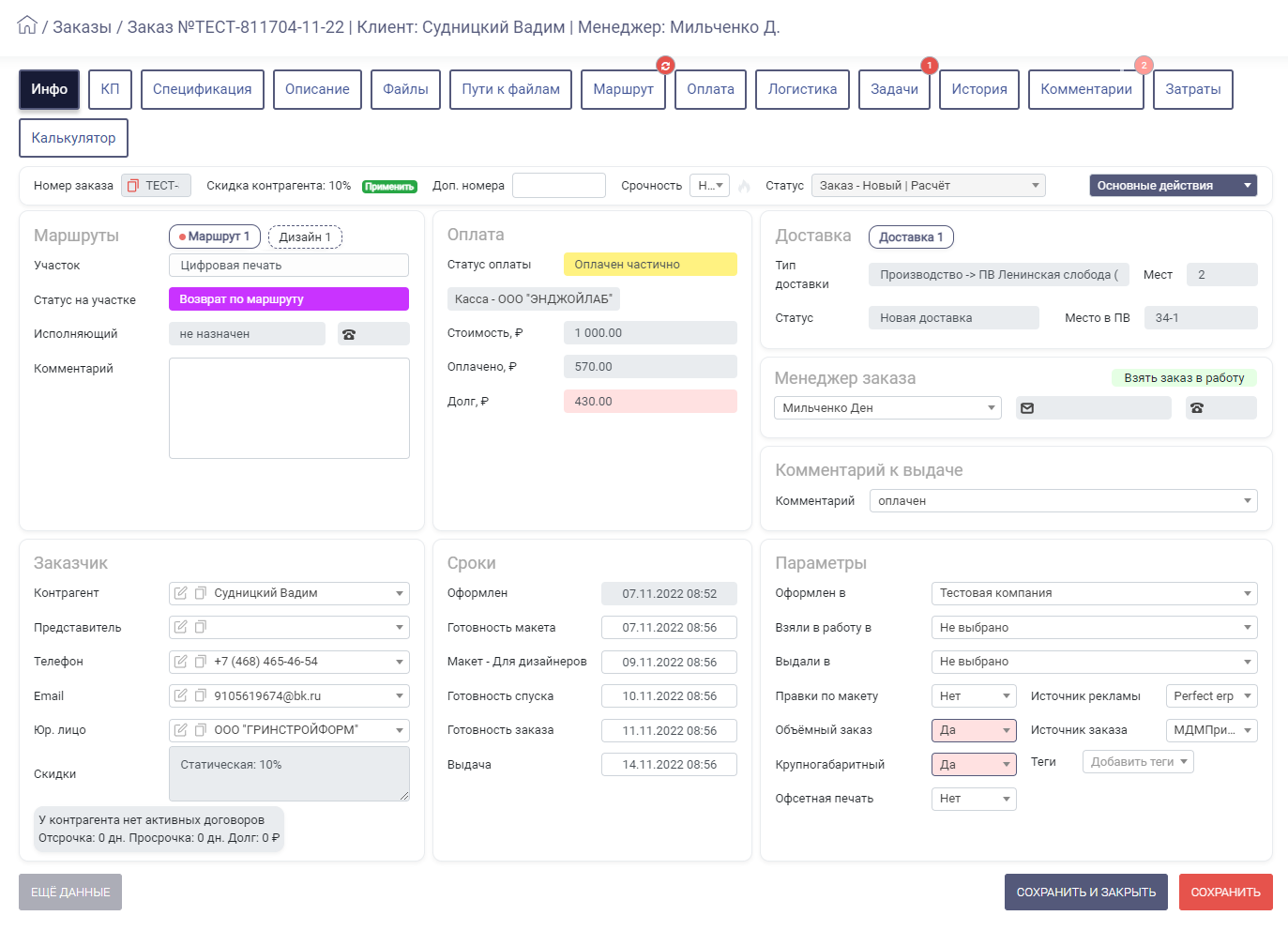This screenshot has height=931, width=1288.
Task: Expand Основные действия dropdown
Action: pos(1174,186)
